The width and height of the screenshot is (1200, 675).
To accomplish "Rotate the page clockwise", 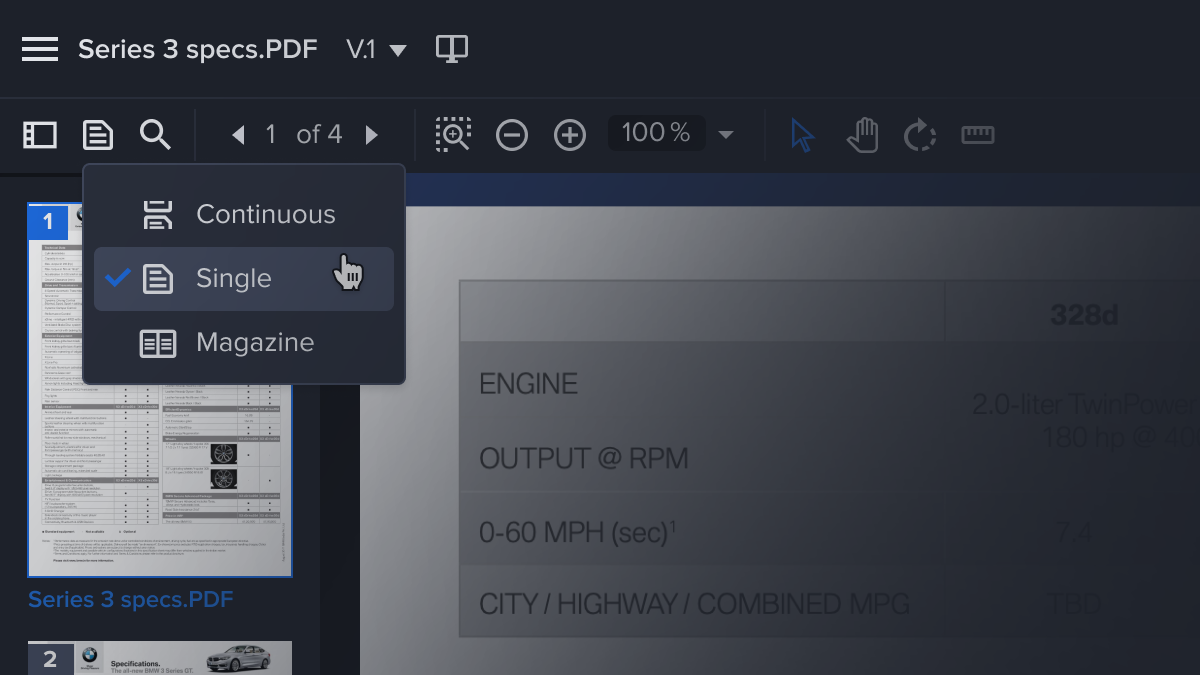I will click(x=919, y=135).
